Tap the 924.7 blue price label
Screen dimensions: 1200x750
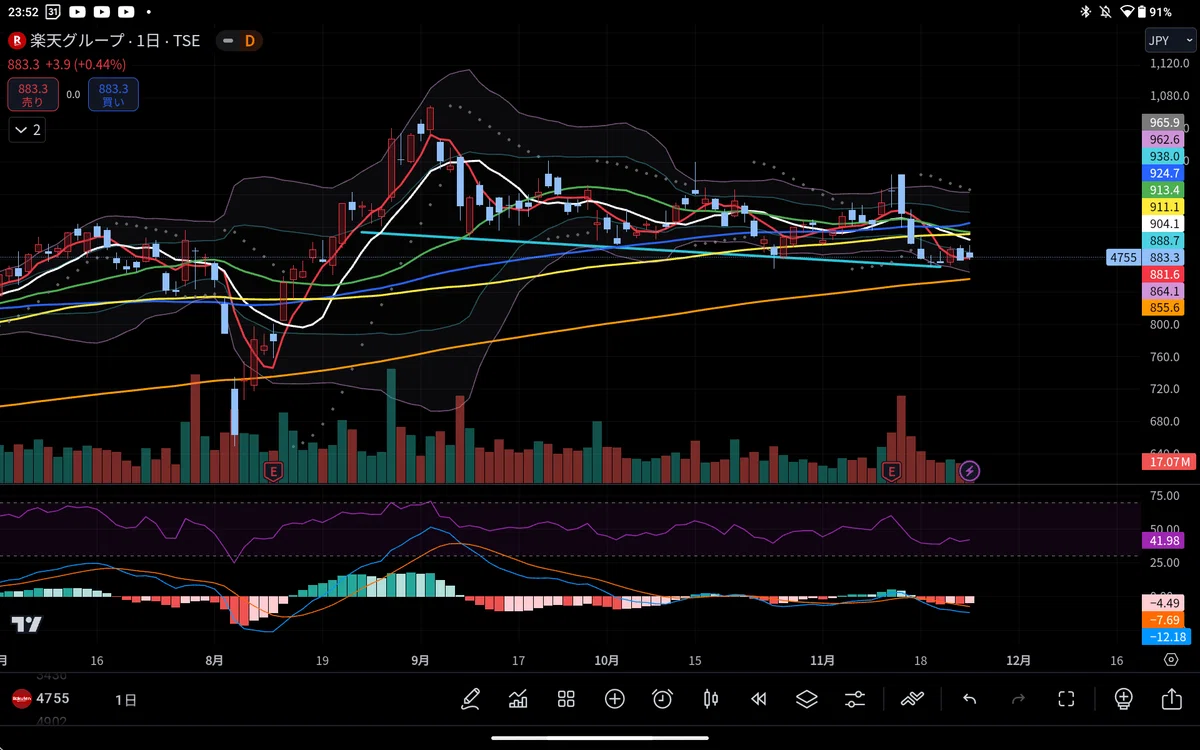(1165, 173)
